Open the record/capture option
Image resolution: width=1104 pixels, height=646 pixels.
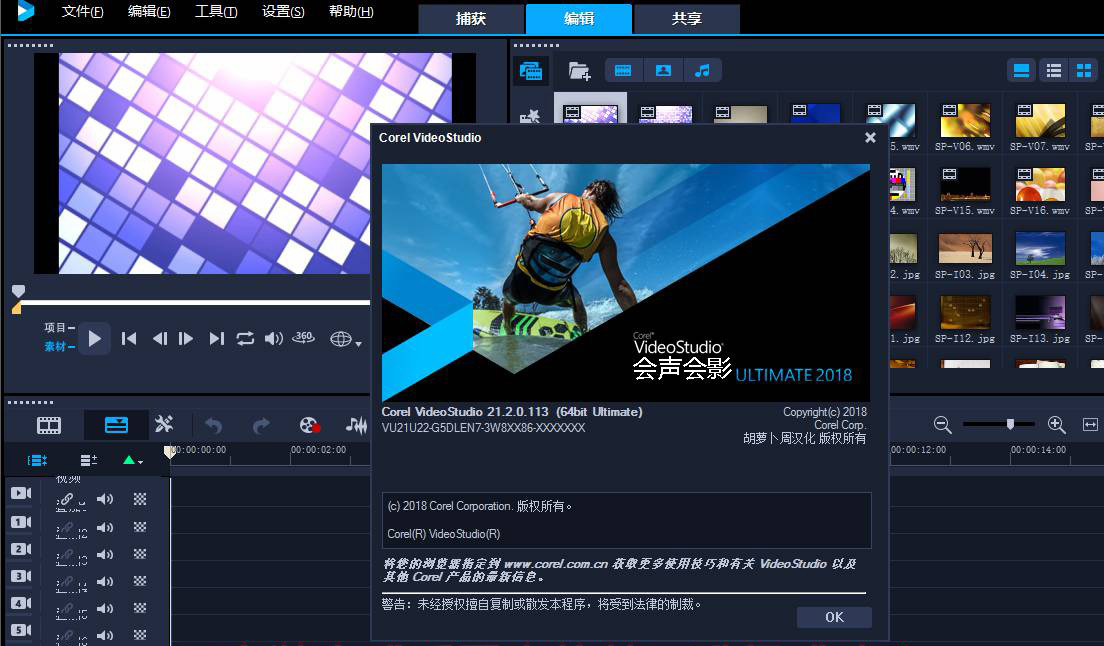310,425
